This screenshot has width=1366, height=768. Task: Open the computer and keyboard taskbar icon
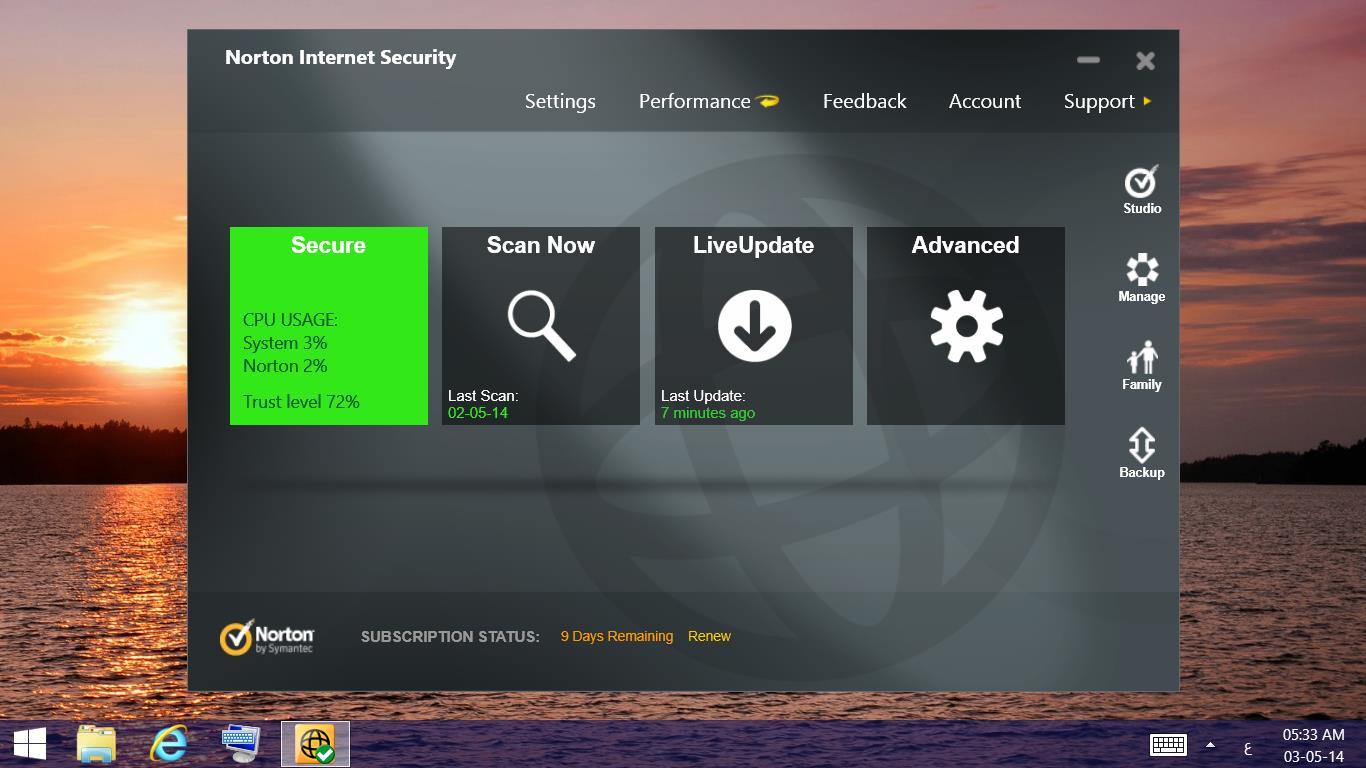(241, 744)
